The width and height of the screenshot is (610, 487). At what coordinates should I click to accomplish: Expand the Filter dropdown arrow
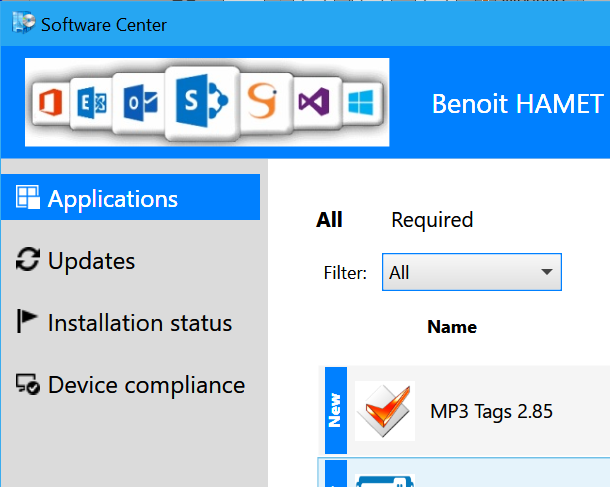(x=546, y=272)
